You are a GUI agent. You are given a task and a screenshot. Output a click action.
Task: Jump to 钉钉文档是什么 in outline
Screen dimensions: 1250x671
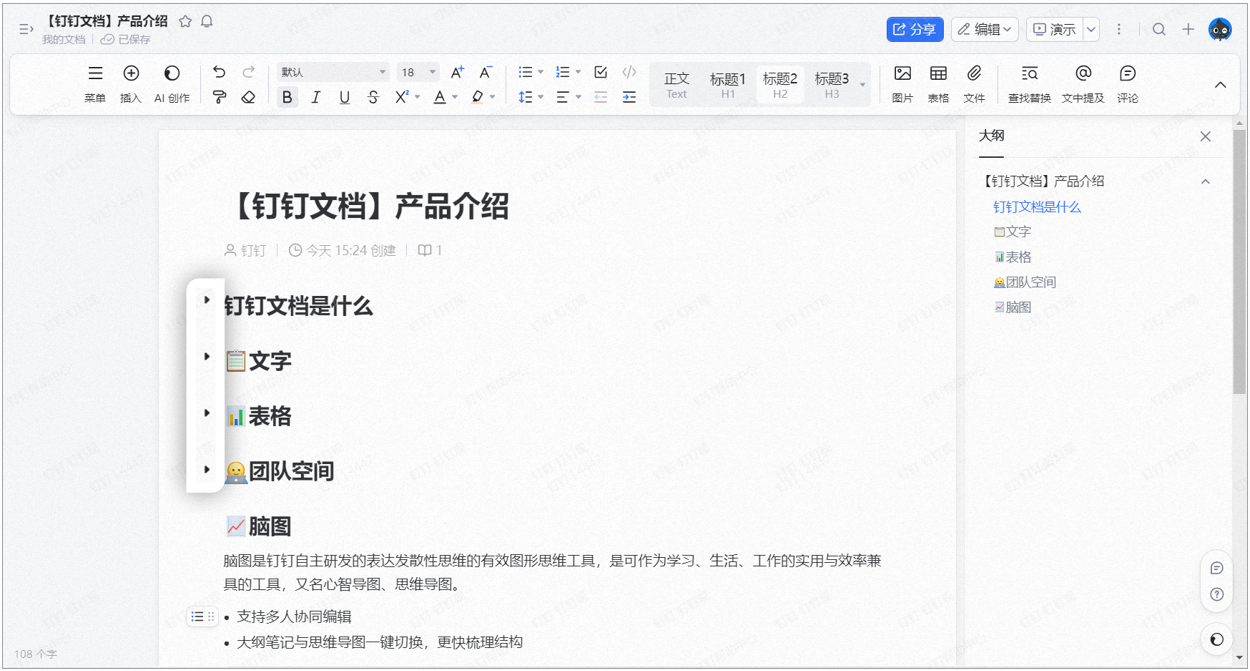coord(1037,207)
